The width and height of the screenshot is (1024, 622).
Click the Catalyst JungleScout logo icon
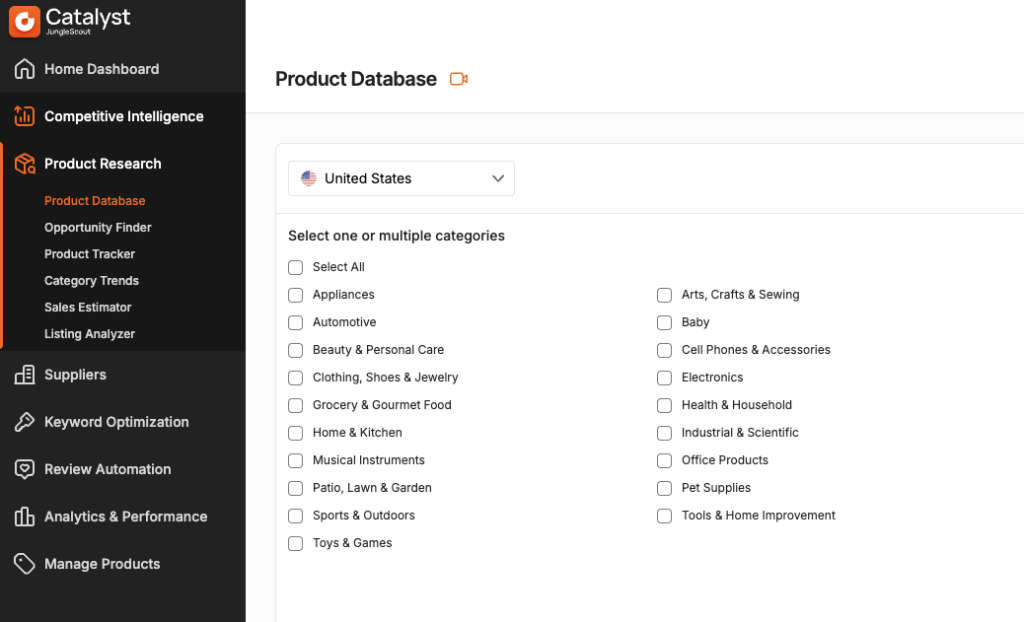click(25, 21)
